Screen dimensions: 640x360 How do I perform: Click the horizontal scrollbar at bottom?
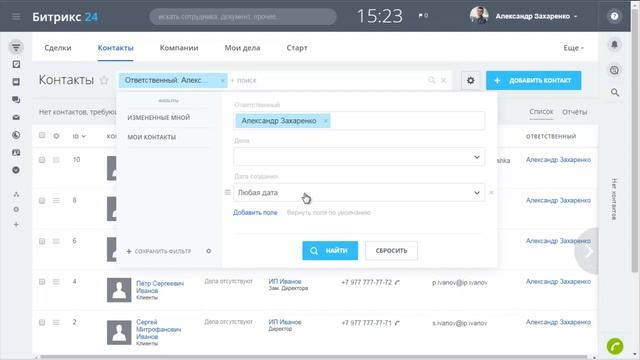[x=313, y=357]
